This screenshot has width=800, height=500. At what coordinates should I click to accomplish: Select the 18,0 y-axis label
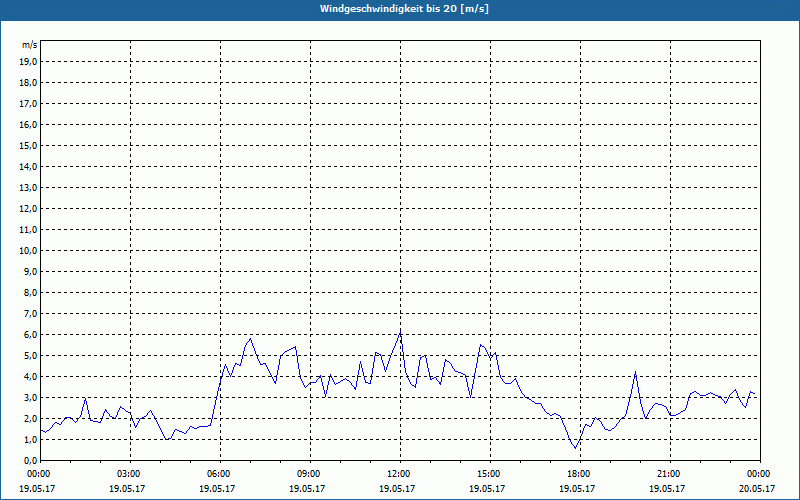pos(28,83)
